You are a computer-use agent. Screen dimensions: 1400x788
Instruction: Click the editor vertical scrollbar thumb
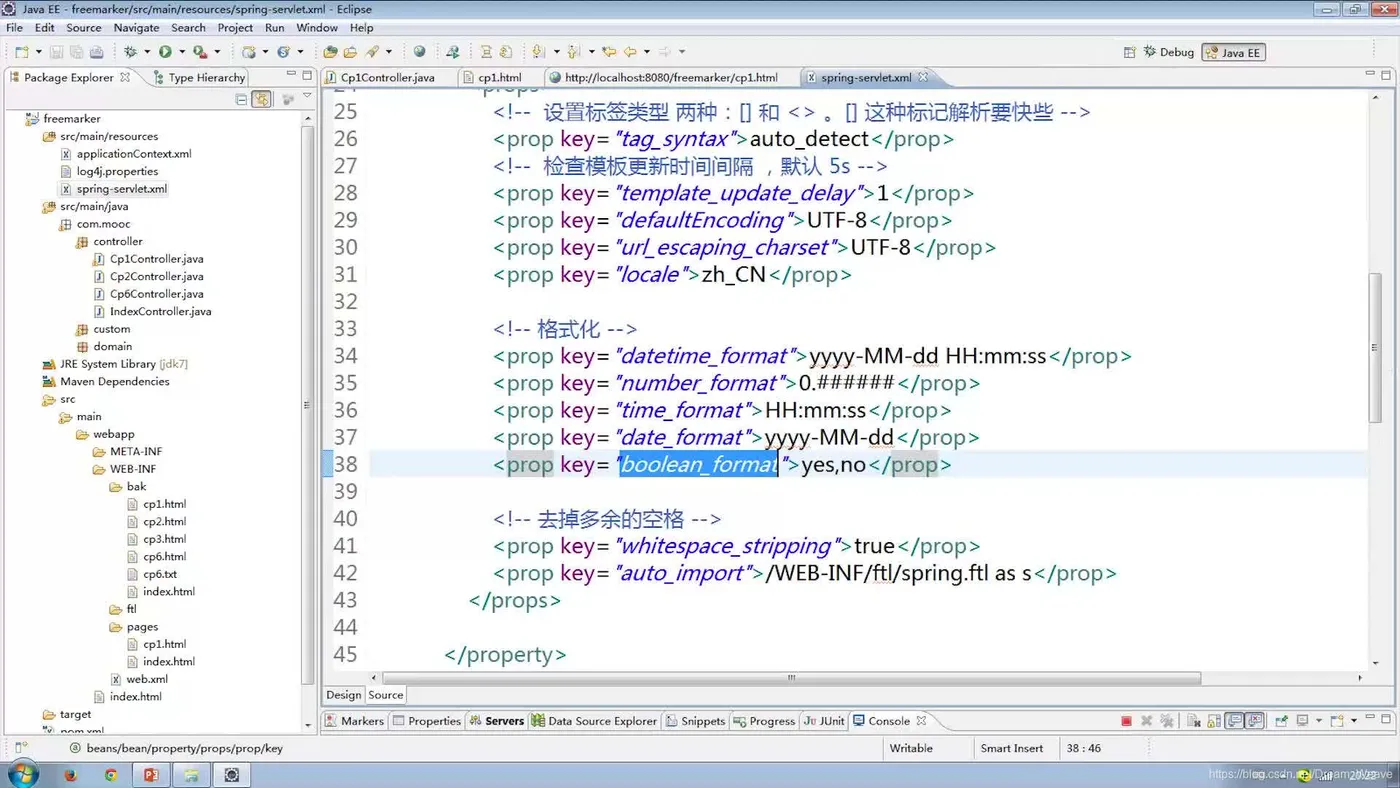click(1376, 347)
